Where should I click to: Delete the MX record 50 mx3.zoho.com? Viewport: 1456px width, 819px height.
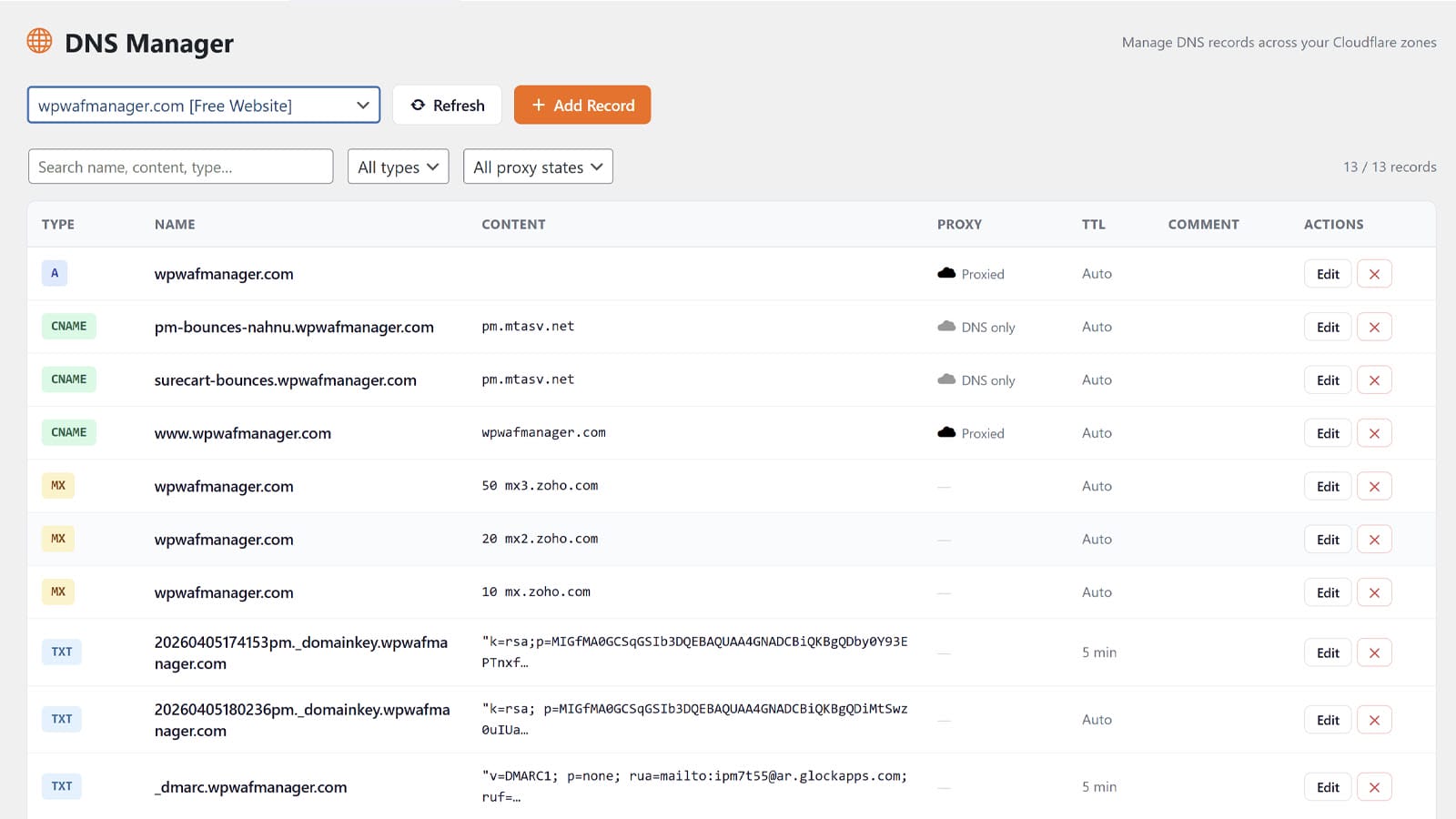pos(1374,486)
